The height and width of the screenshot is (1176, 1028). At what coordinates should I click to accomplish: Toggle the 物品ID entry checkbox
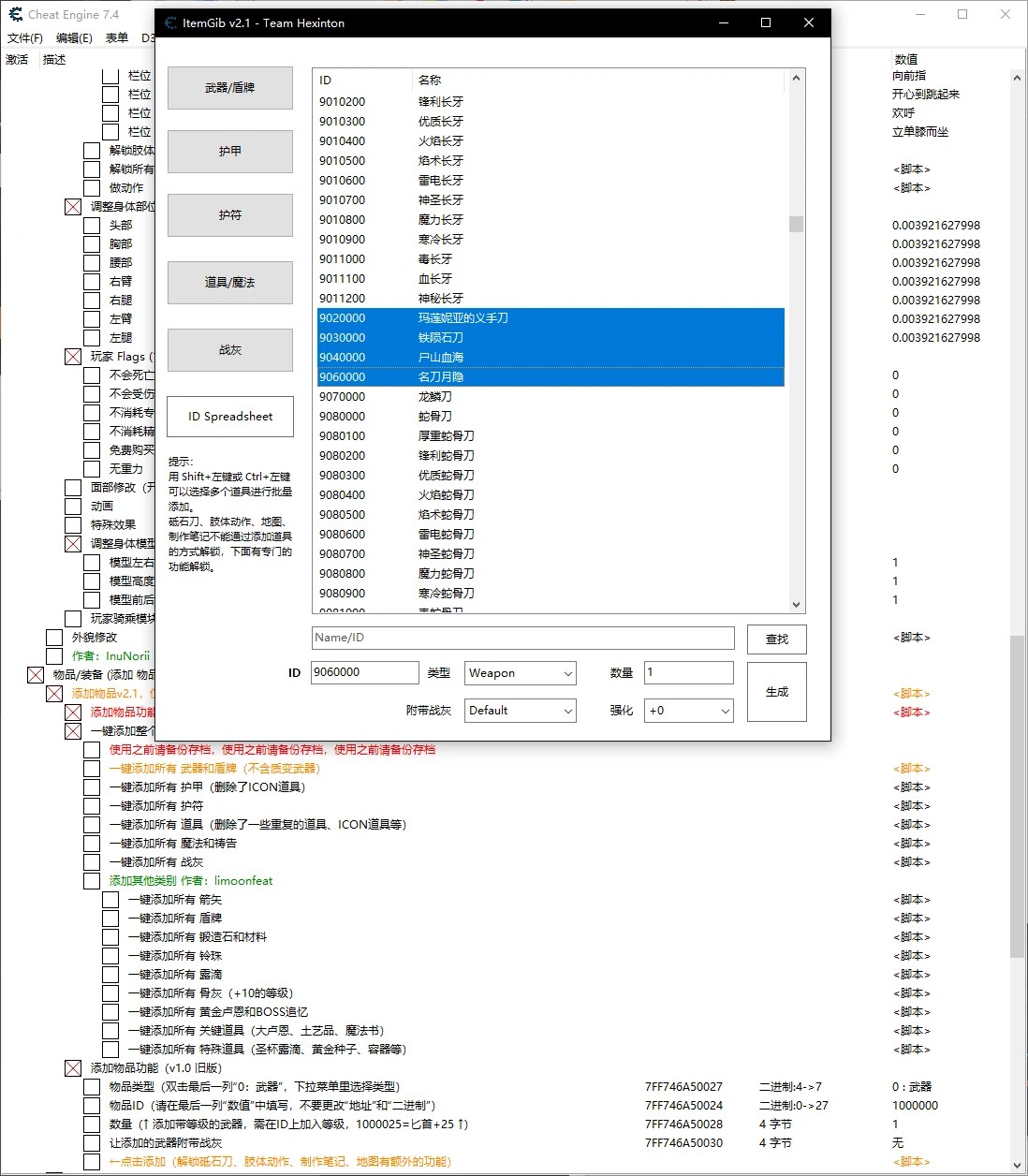coord(92,1106)
